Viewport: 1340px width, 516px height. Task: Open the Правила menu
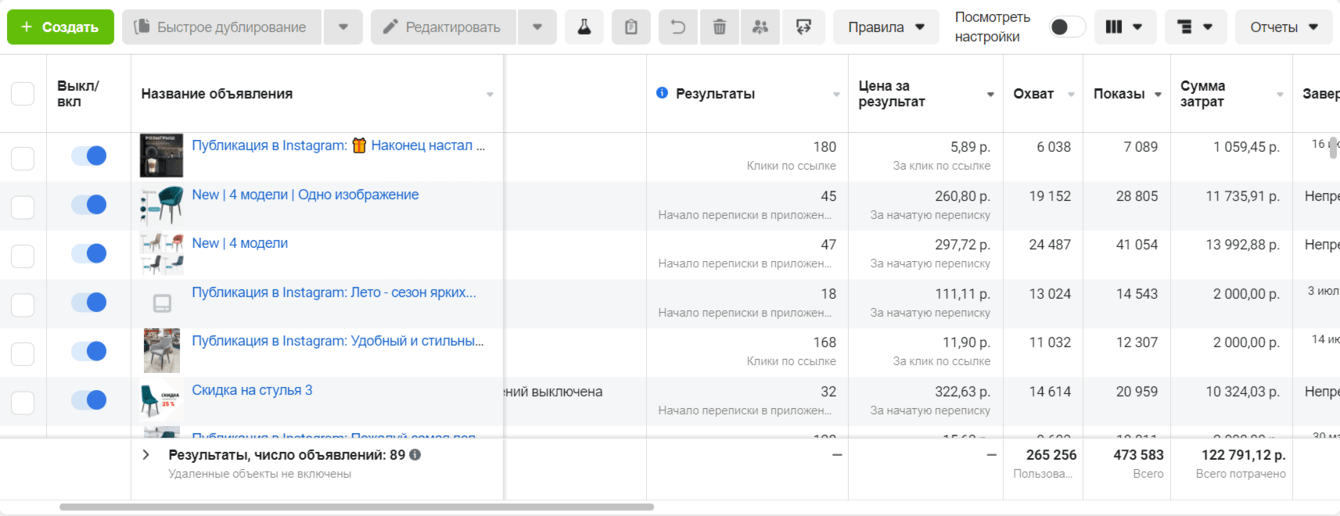click(886, 27)
